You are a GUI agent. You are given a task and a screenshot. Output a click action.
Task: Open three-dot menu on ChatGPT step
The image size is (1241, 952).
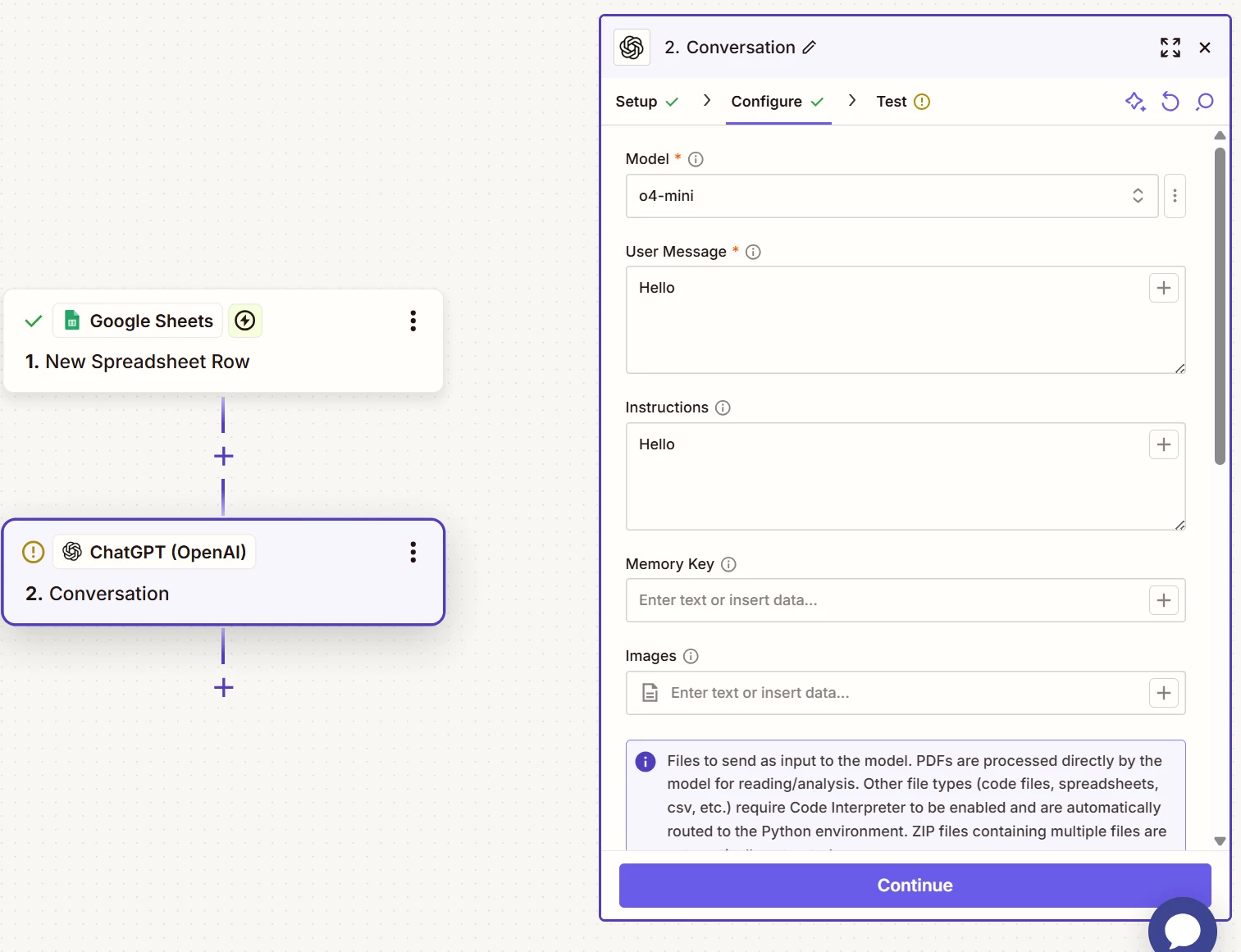click(413, 552)
